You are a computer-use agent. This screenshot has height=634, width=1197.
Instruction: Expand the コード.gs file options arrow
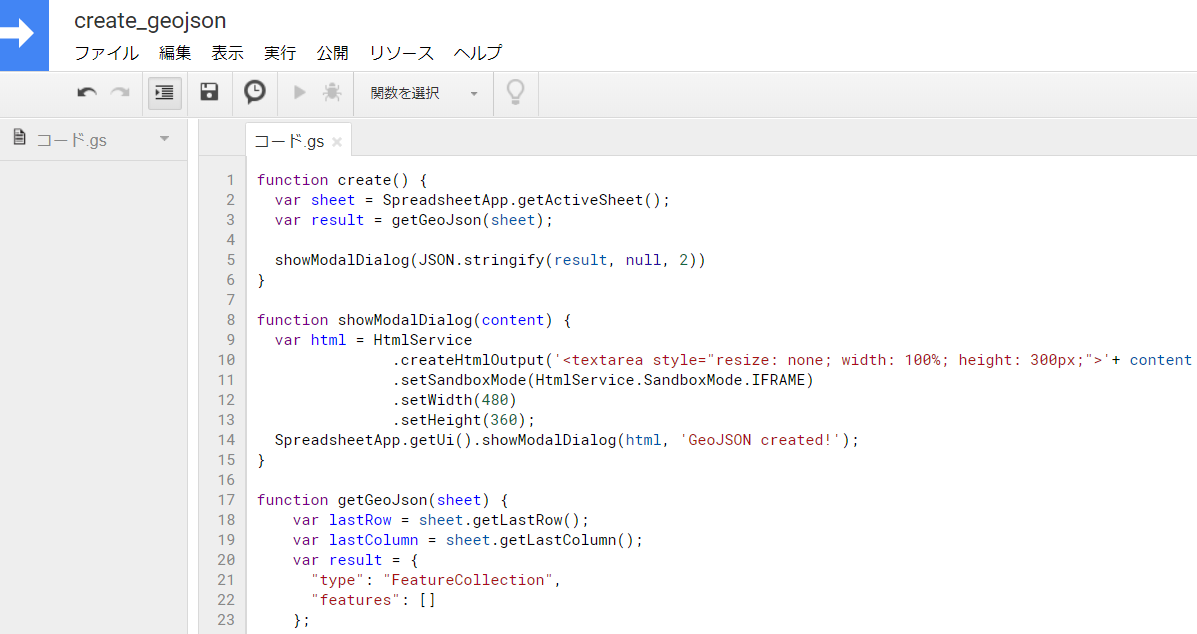pyautogui.click(x=164, y=139)
